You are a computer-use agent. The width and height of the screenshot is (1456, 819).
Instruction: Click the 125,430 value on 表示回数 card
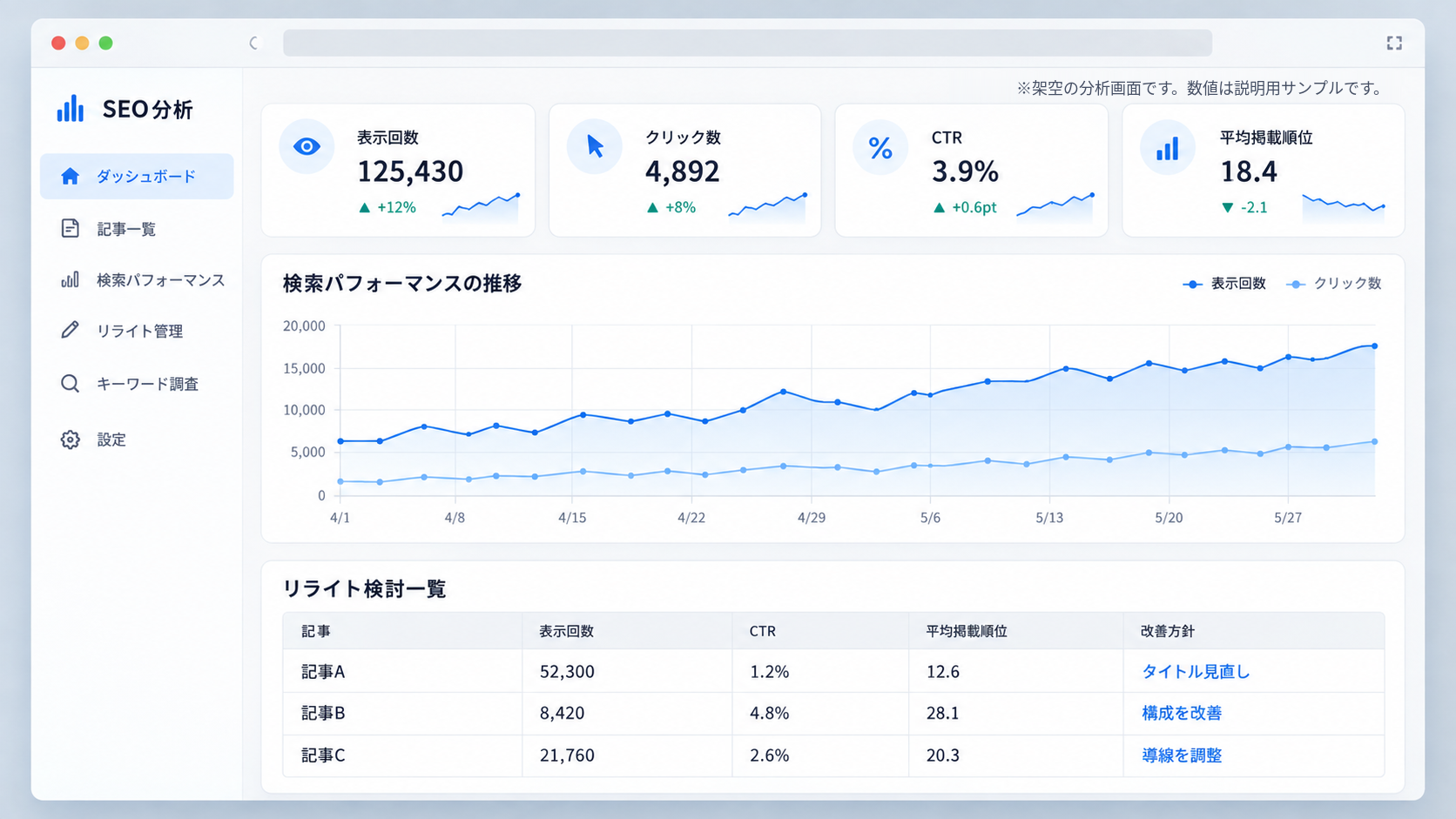point(410,171)
